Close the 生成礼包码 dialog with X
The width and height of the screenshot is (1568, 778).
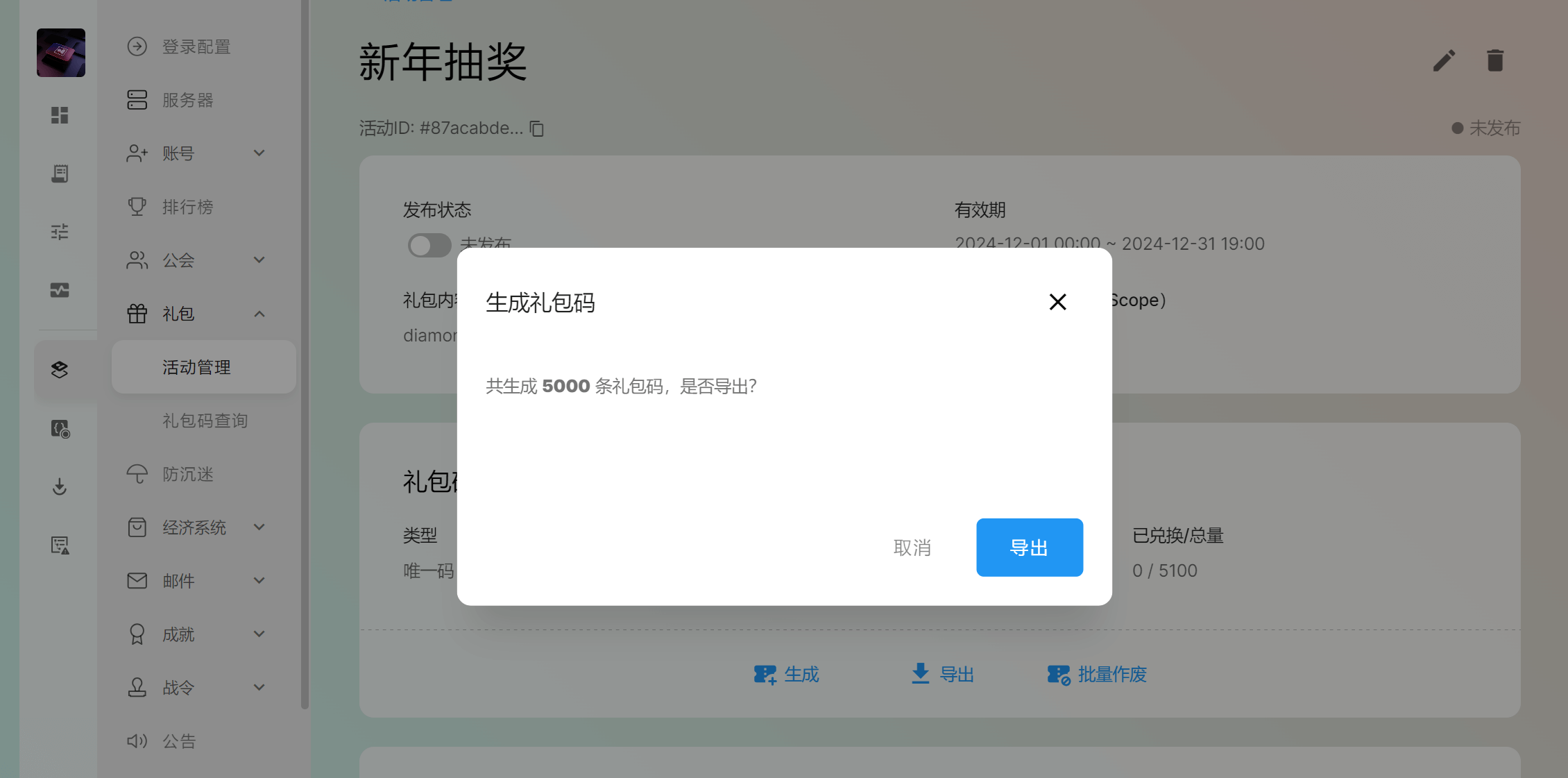click(x=1057, y=302)
